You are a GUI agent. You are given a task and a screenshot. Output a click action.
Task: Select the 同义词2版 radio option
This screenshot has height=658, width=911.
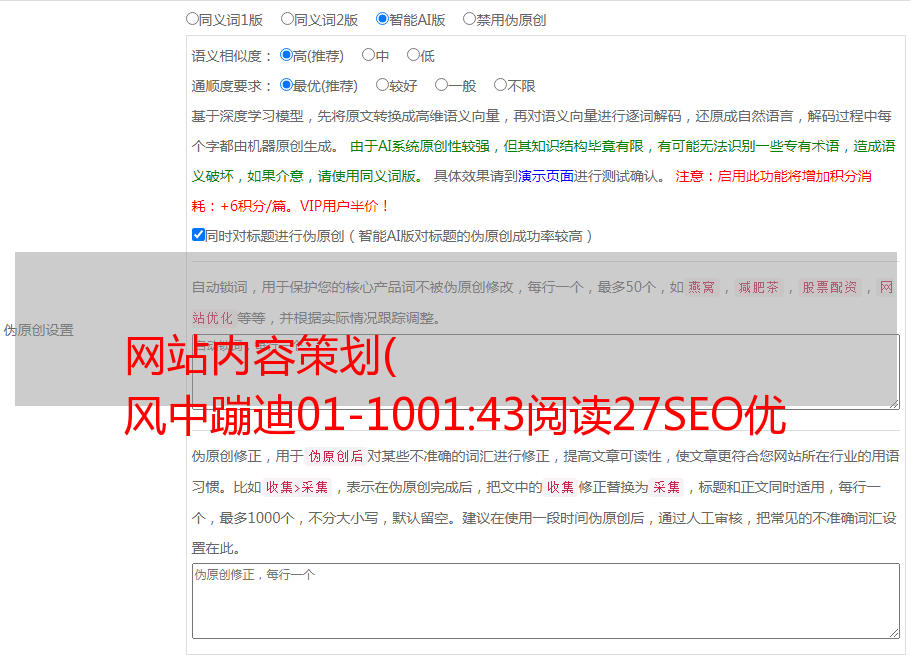(x=287, y=19)
